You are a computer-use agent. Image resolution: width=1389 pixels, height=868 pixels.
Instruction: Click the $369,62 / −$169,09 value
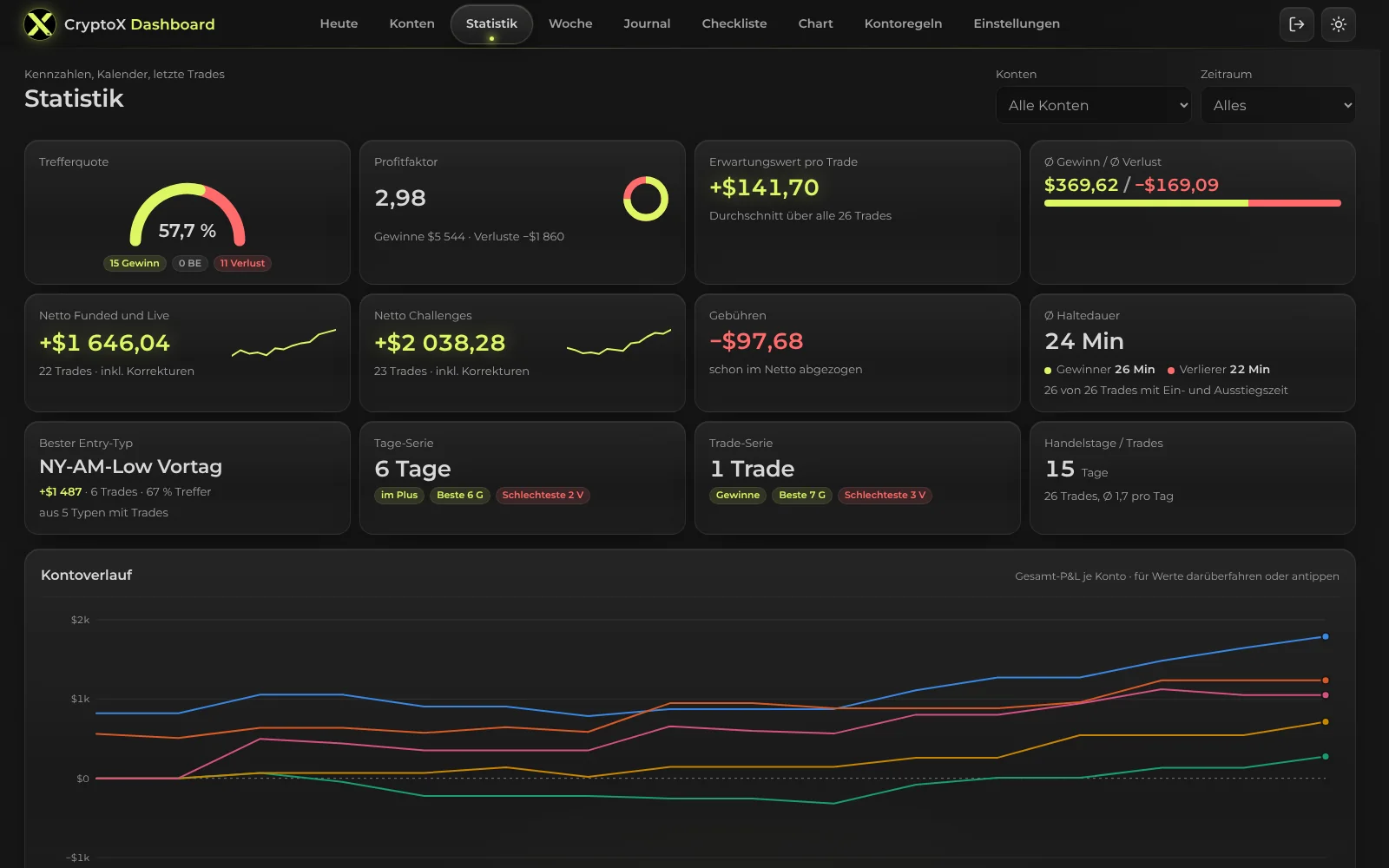click(x=1131, y=185)
